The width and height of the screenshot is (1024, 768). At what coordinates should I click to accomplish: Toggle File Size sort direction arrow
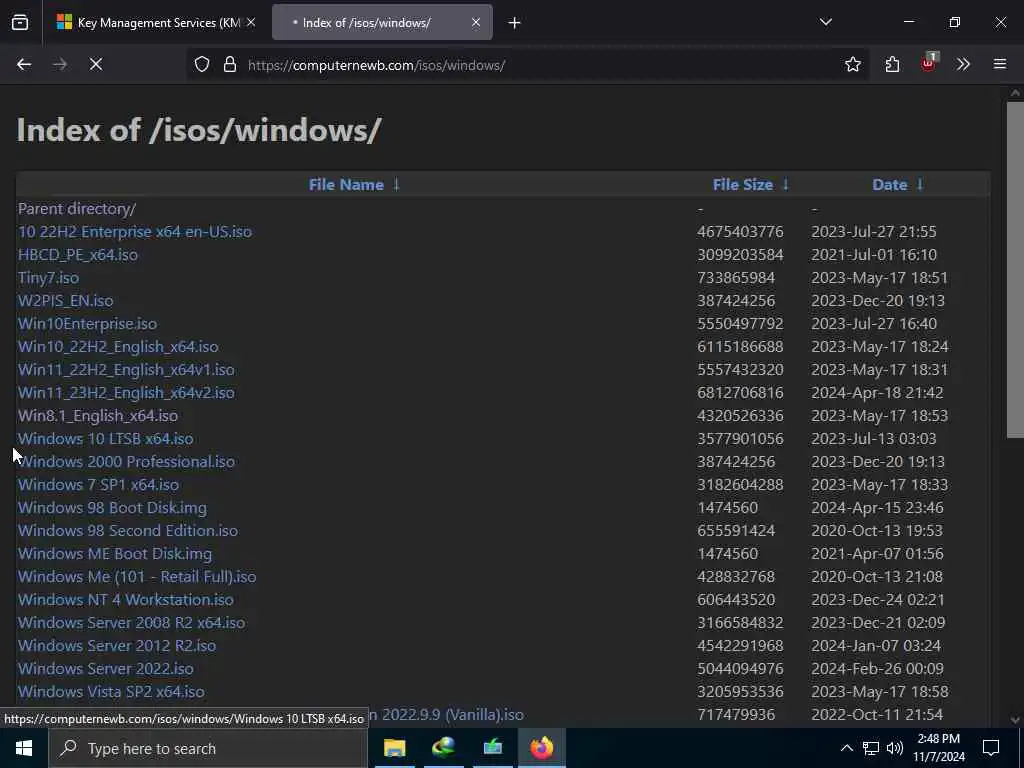click(786, 185)
